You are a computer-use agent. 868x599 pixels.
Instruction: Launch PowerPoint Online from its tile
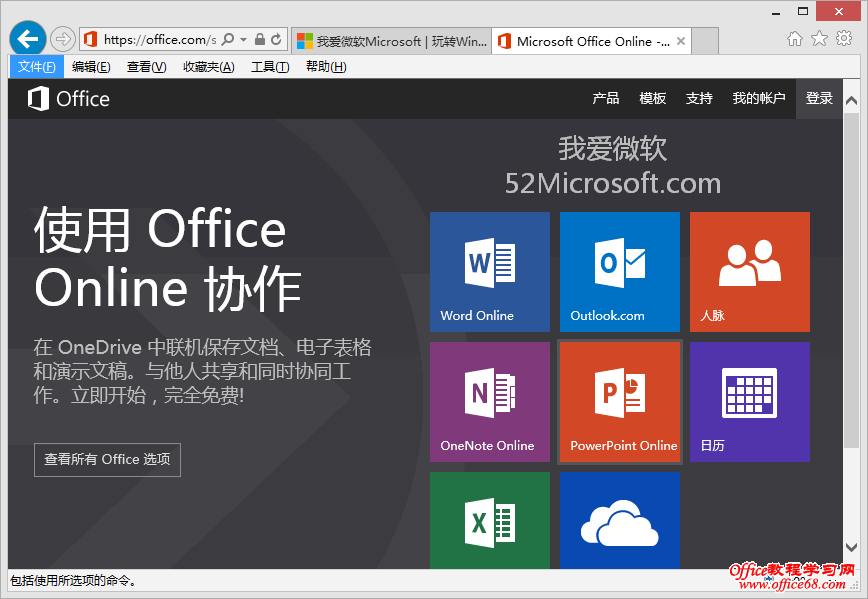coord(619,401)
